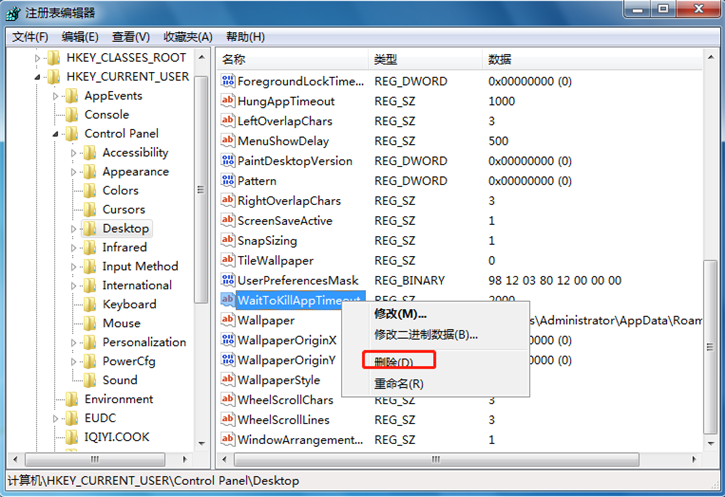Click the UserPreferencesMask binary value icon
Screen dimensions: 725x497
coord(227,281)
